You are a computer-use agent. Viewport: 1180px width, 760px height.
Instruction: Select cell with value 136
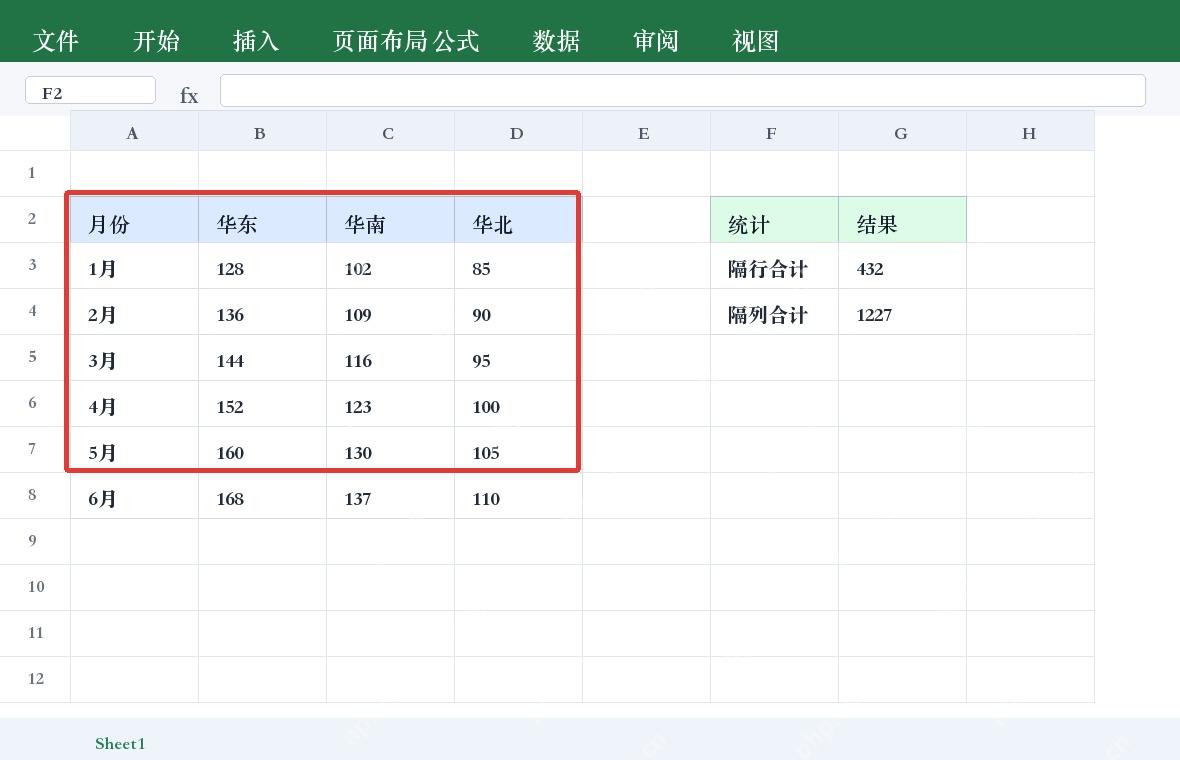pyautogui.click(x=262, y=312)
